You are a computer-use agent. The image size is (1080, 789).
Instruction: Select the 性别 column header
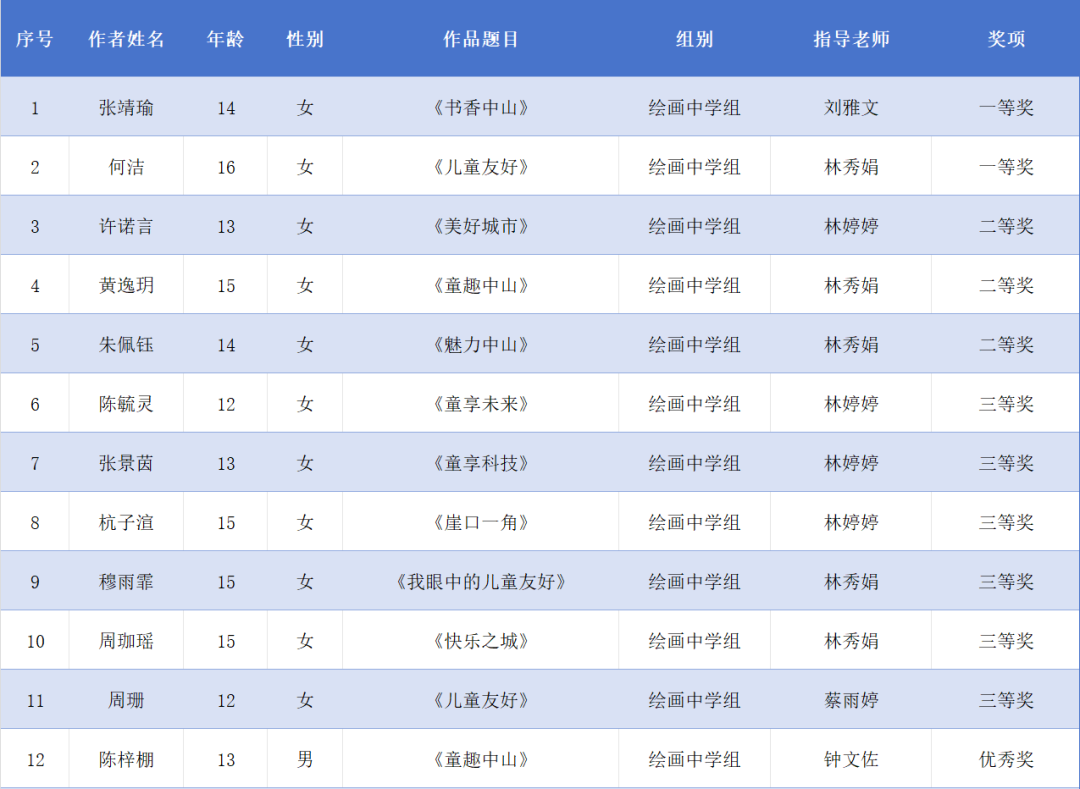click(x=305, y=39)
